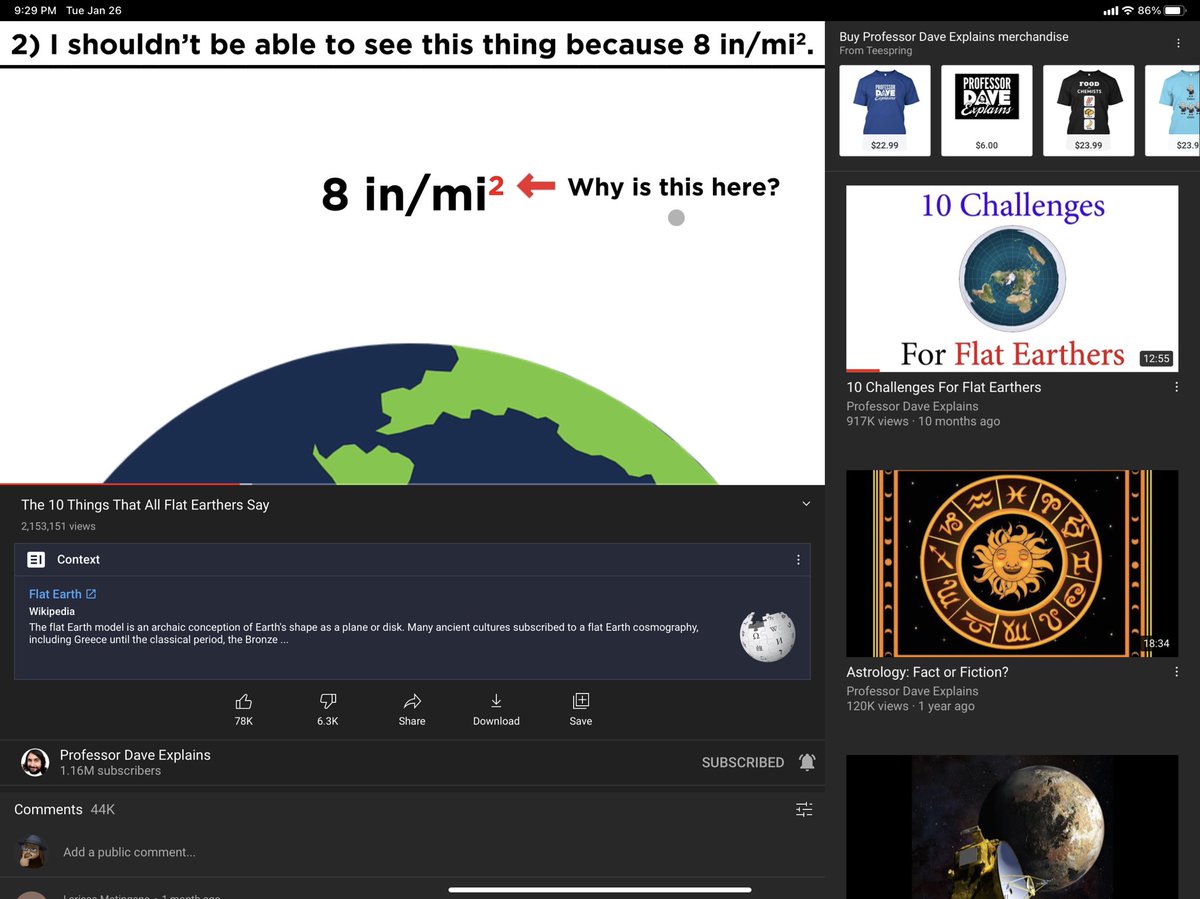
Task: Tap the user avatar beside comment box
Action: tap(33, 852)
